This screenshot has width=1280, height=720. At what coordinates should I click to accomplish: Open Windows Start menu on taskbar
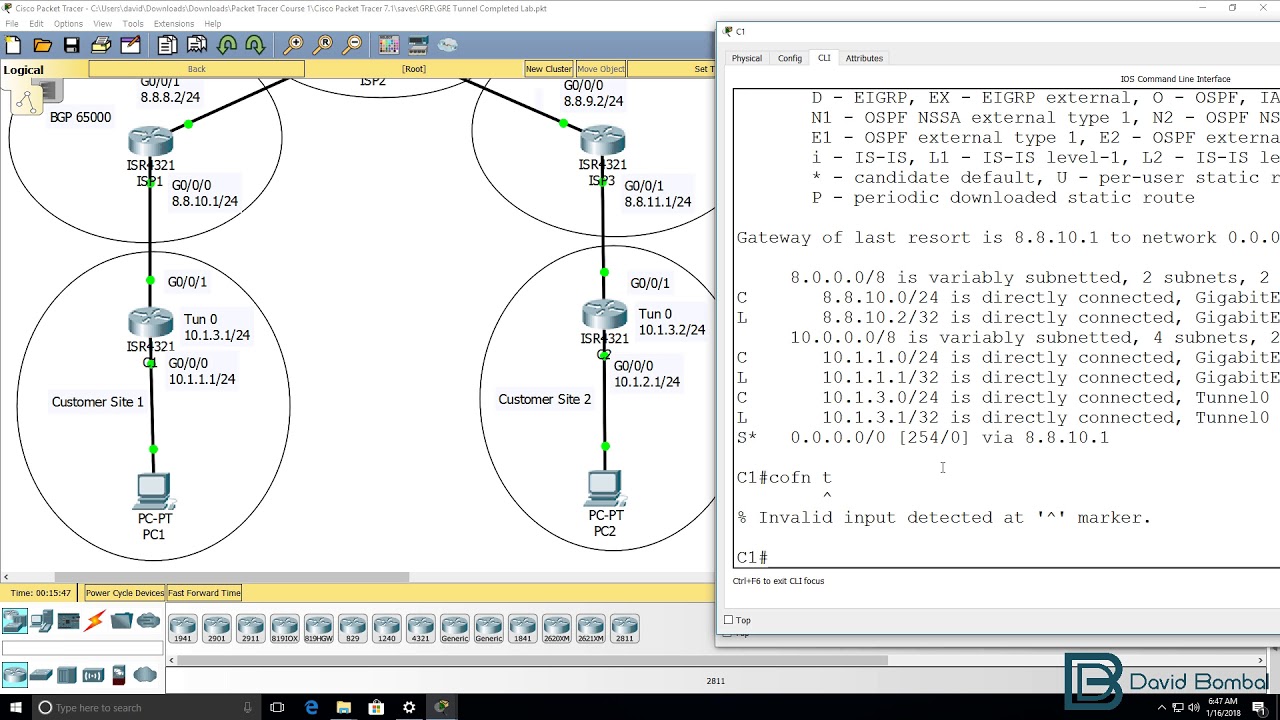tap(14, 707)
